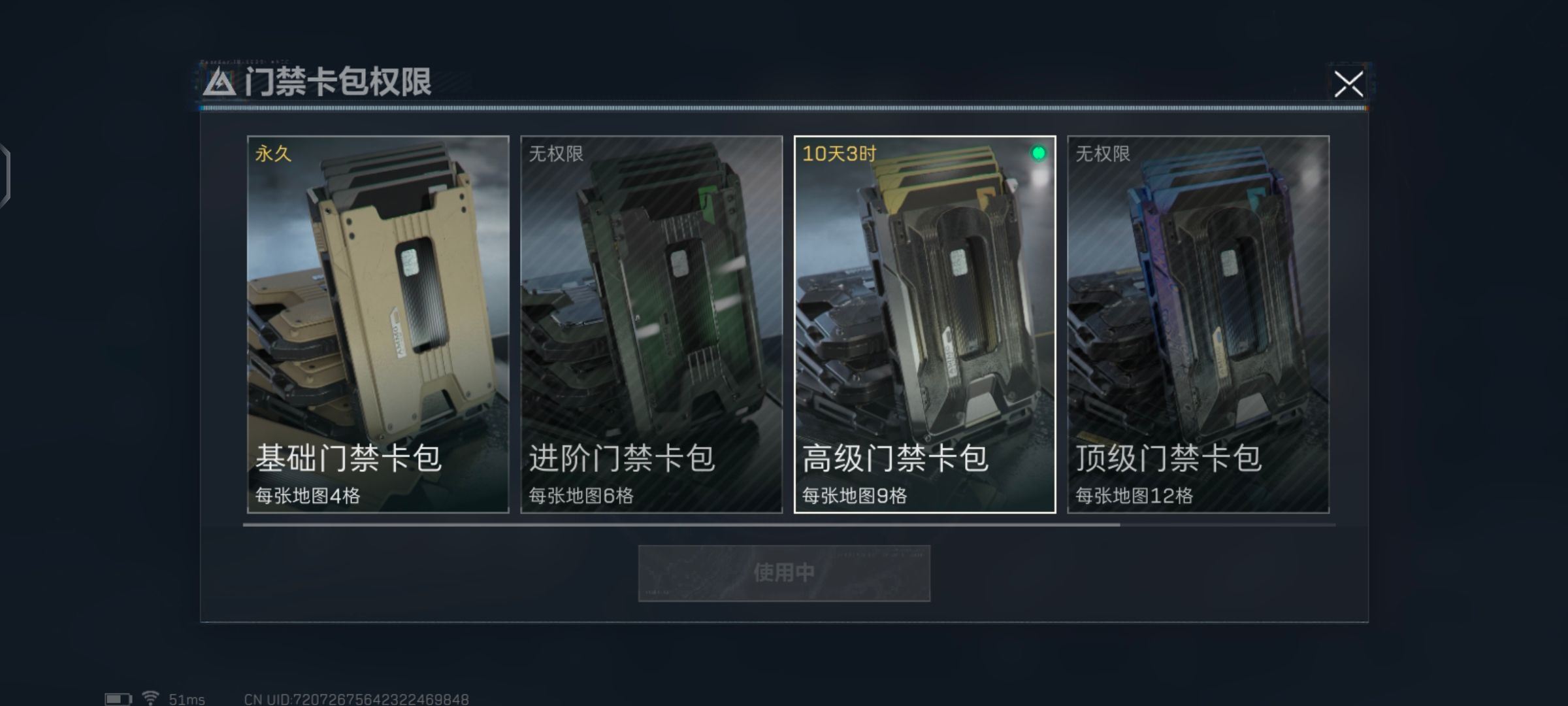Click the hexagonal handle at left edge
The height and width of the screenshot is (706, 1568).
tap(5, 175)
